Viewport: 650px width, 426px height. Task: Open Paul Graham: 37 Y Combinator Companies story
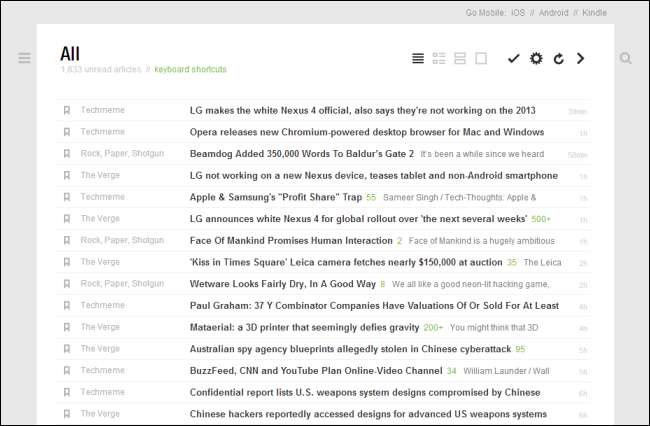coord(374,306)
